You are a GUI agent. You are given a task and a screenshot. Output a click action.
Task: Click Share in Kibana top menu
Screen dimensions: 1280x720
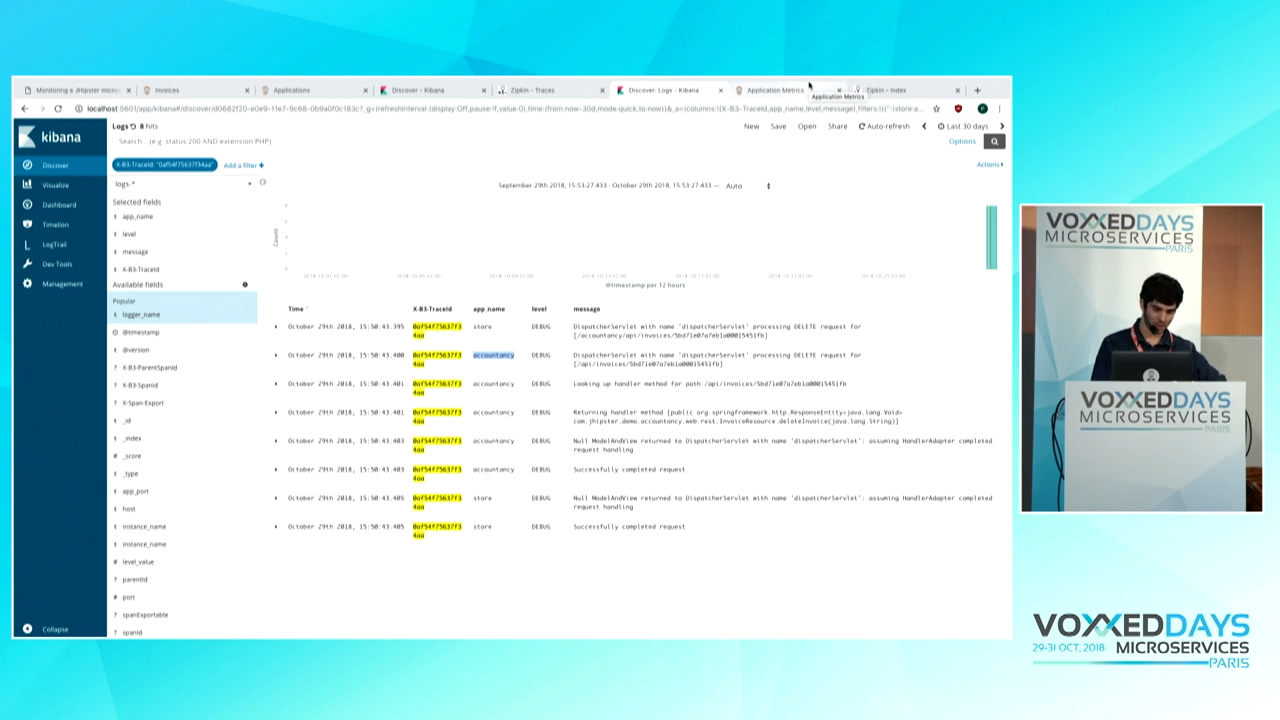[x=838, y=126]
